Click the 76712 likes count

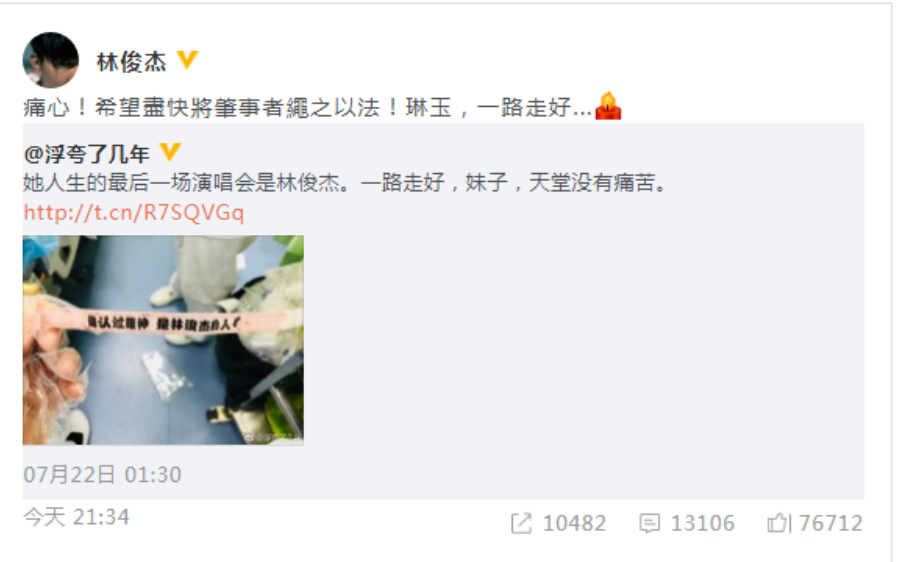[x=831, y=523]
